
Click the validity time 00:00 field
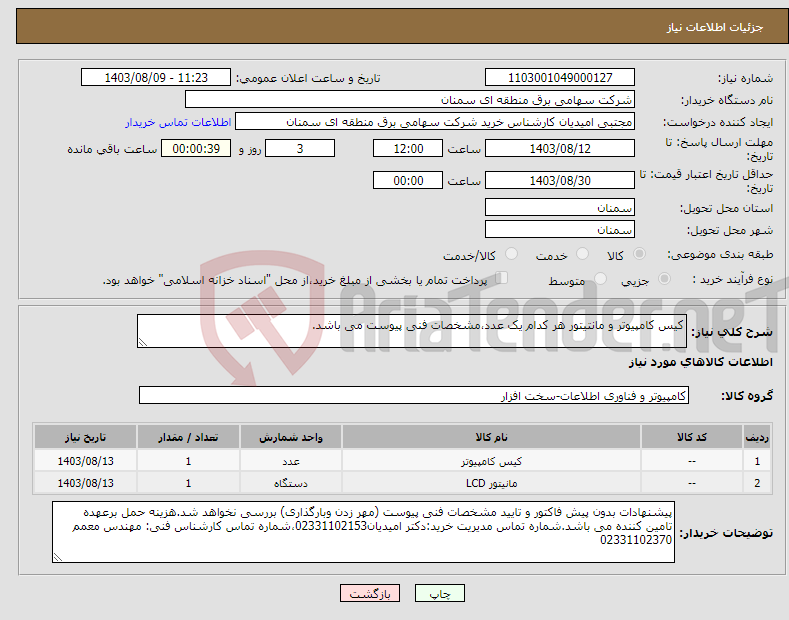[408, 180]
